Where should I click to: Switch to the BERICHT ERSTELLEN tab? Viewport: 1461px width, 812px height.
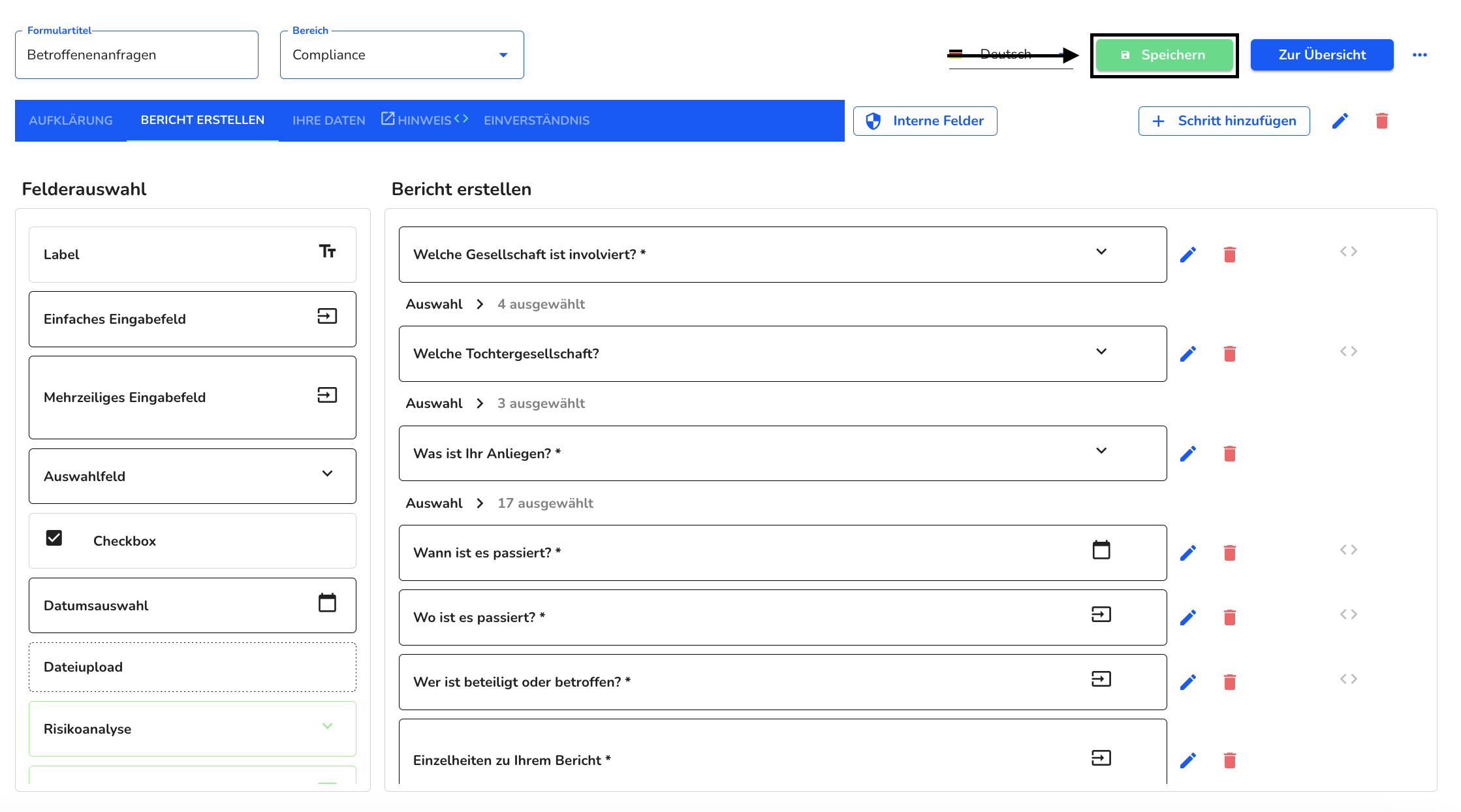[202, 120]
